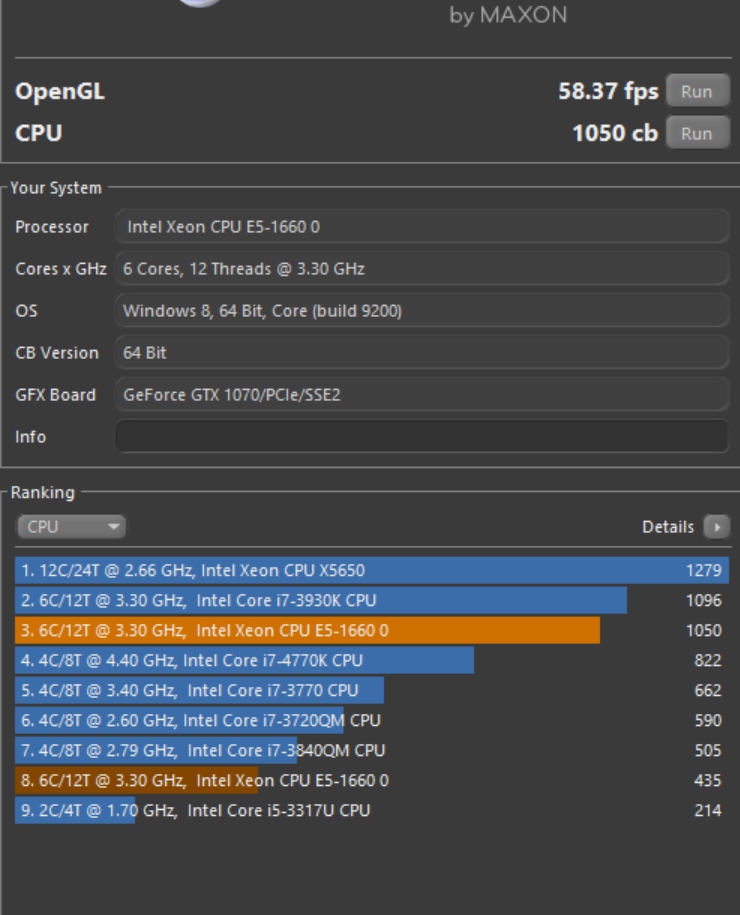The width and height of the screenshot is (740, 915).
Task: Run the OpenGL benchmark
Action: pos(696,92)
